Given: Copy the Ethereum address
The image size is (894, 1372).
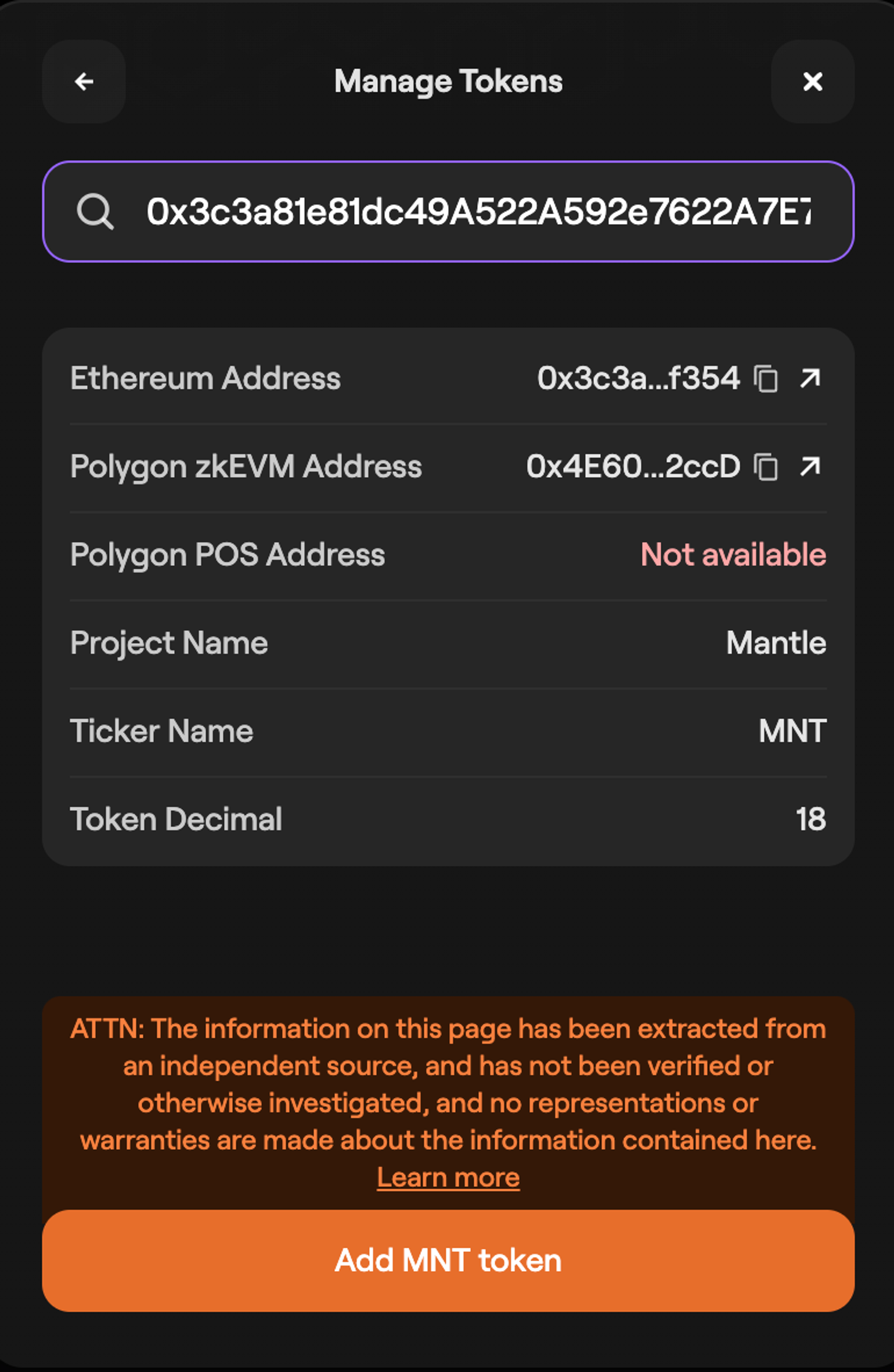Looking at the screenshot, I should click(766, 379).
